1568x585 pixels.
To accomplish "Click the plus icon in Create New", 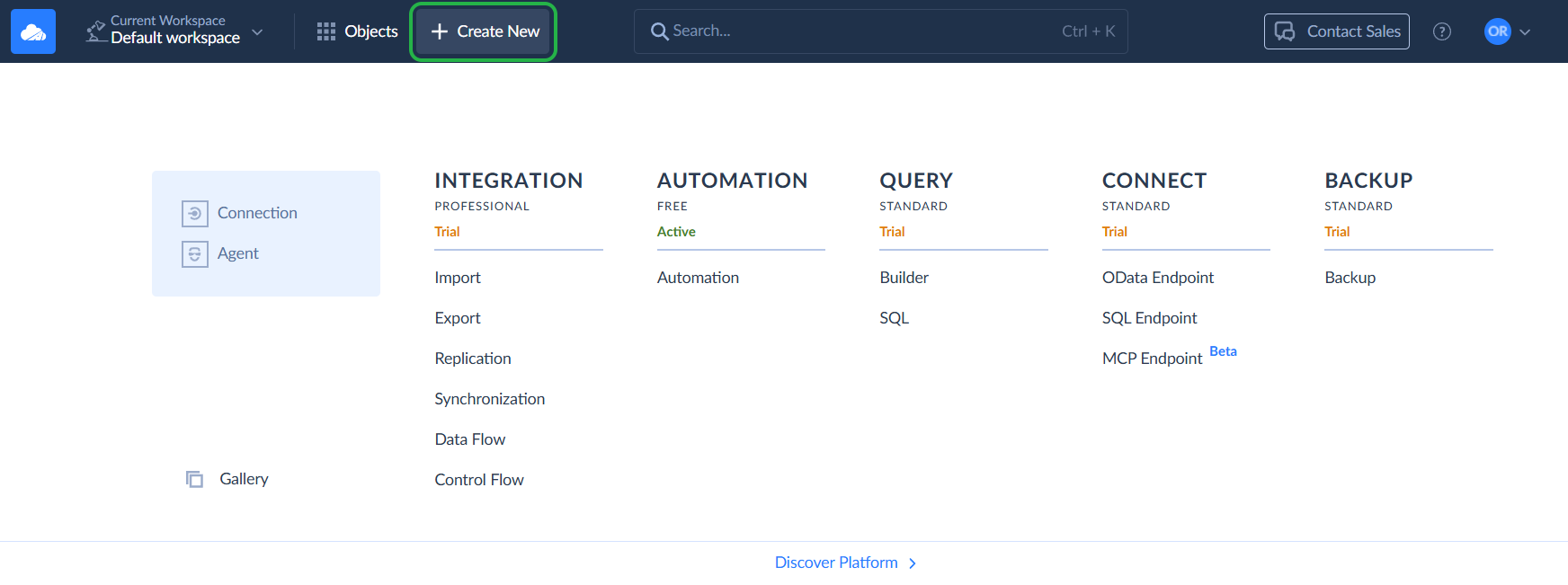I will click(x=440, y=31).
